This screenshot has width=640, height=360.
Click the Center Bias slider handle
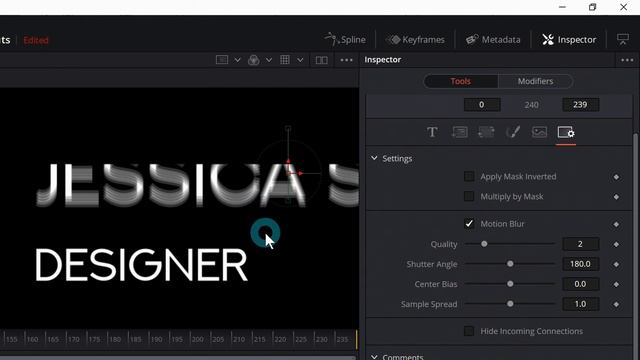510,284
